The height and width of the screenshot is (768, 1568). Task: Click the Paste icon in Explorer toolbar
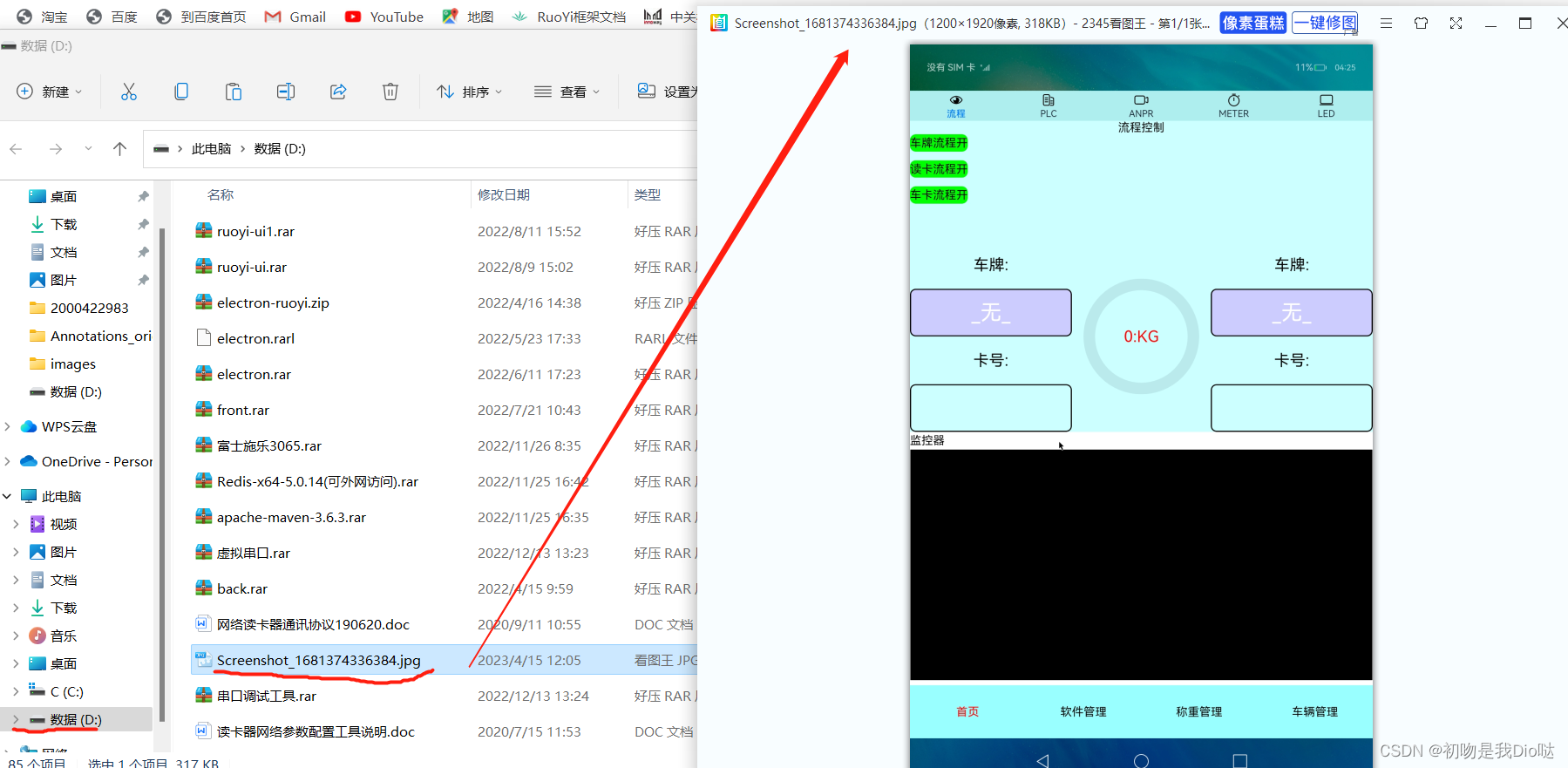[x=234, y=92]
